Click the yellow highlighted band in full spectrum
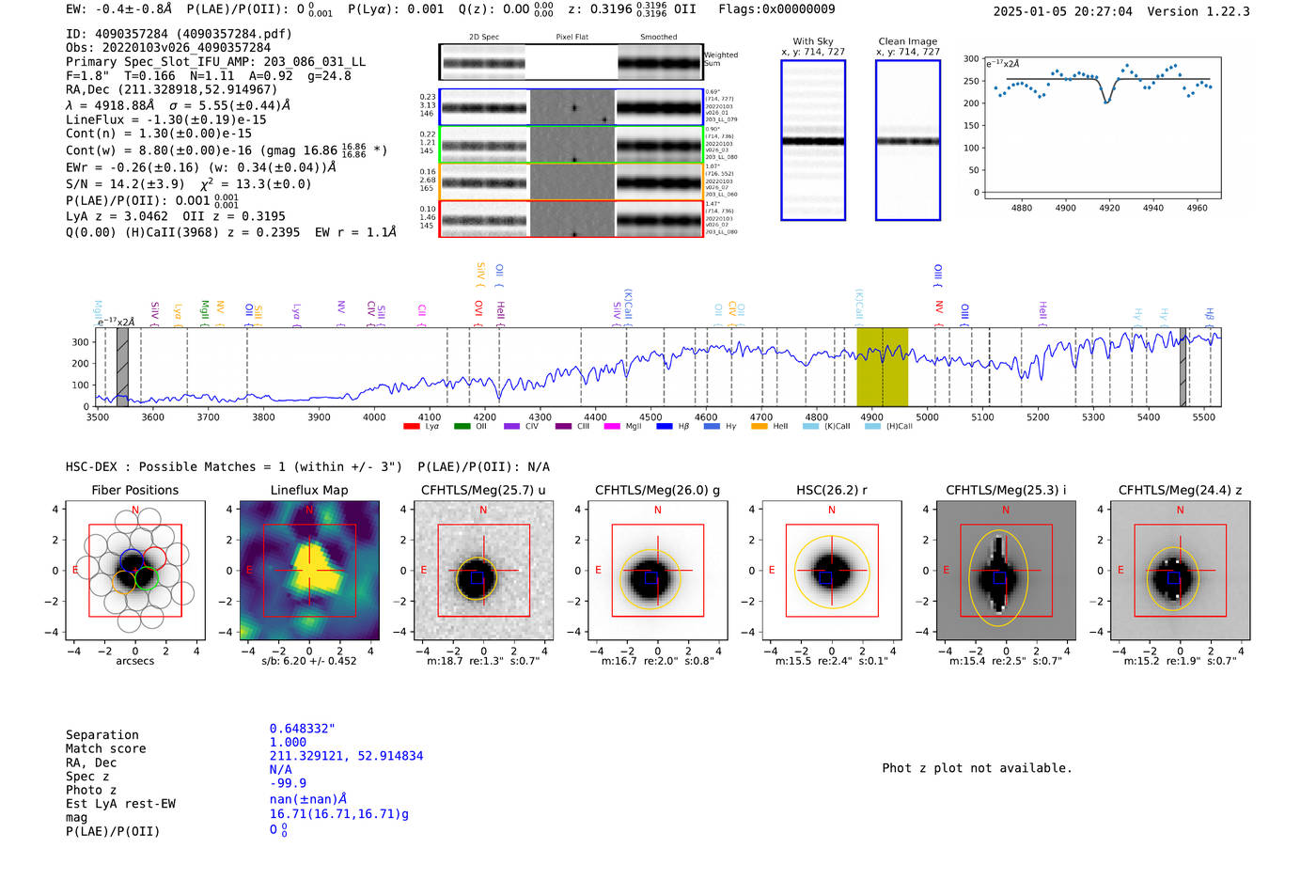 click(882, 368)
